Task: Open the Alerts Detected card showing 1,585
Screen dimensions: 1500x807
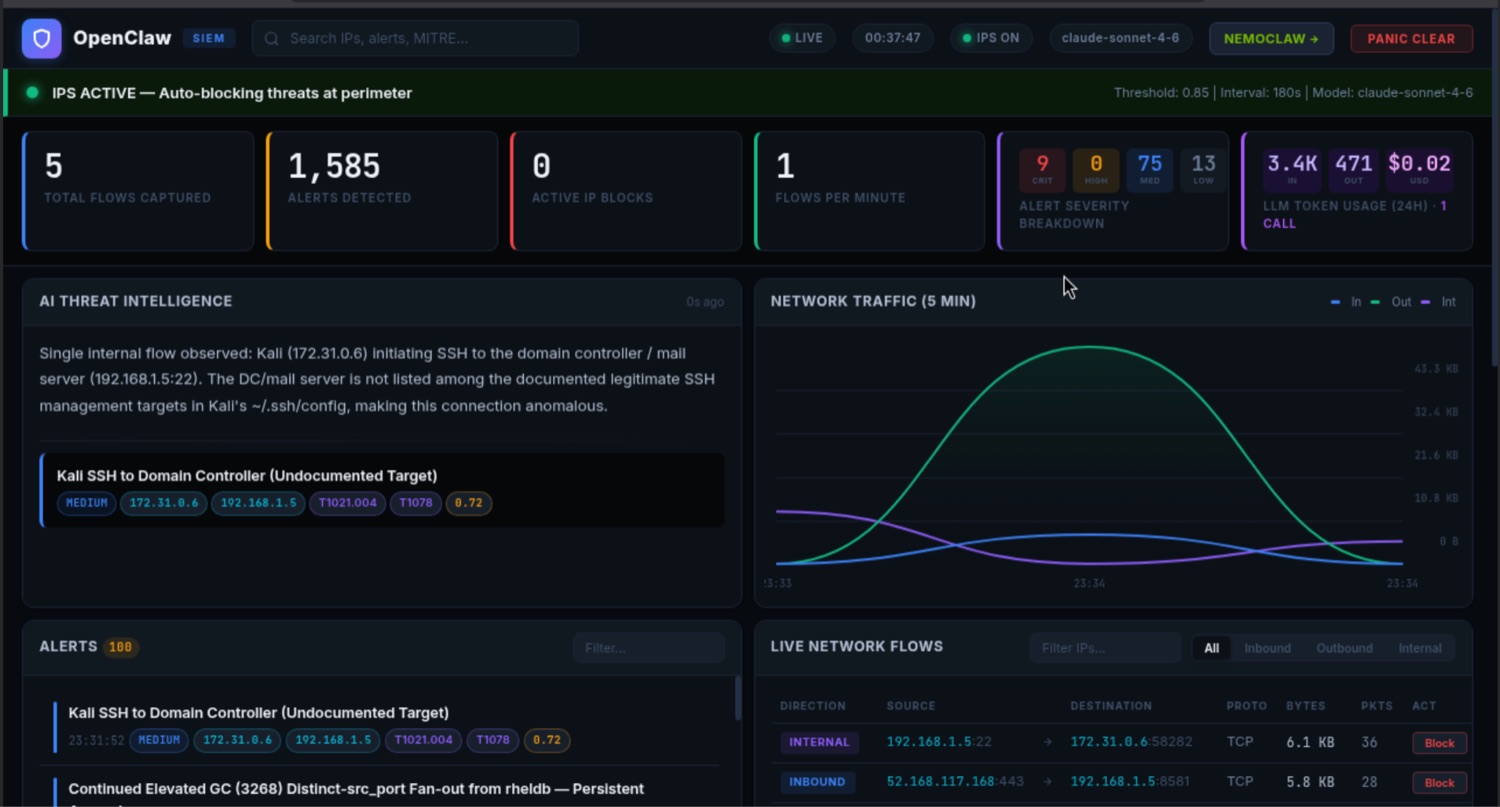Action: (382, 190)
